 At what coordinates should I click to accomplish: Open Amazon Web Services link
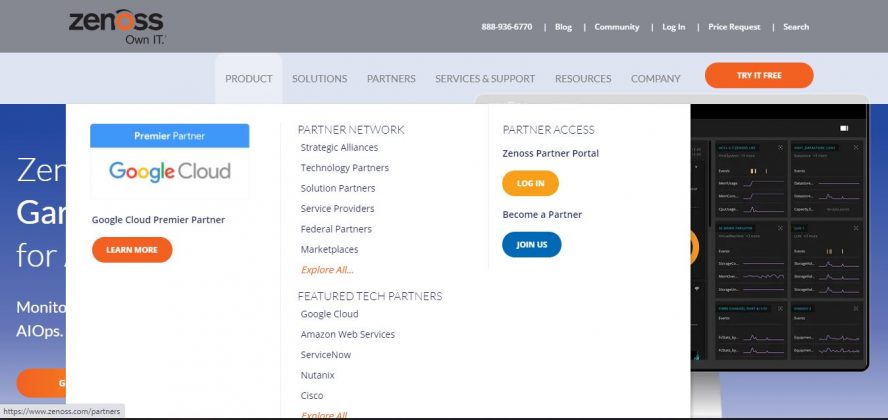(347, 334)
